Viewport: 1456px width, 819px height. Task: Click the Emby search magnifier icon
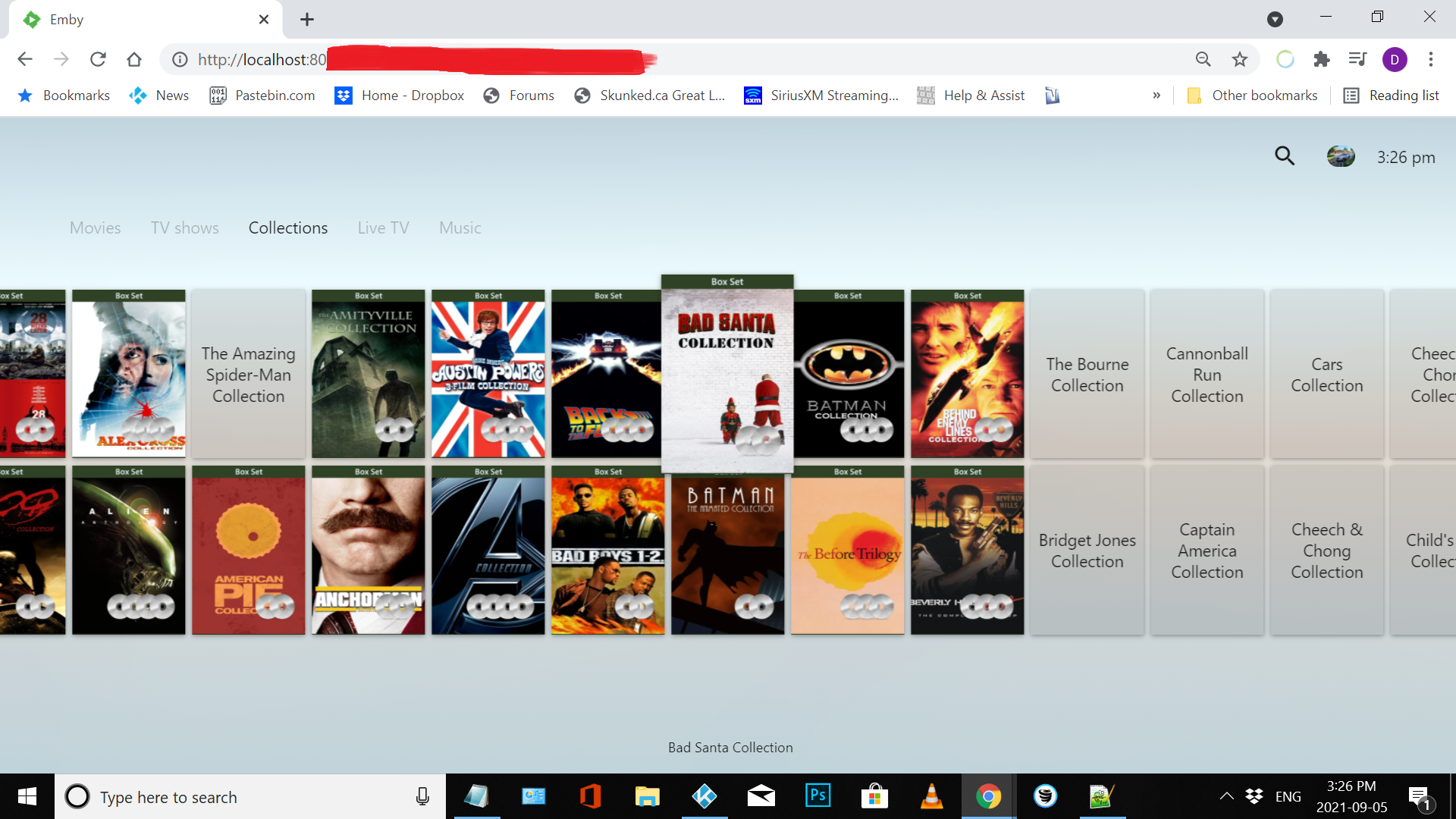pos(1284,156)
